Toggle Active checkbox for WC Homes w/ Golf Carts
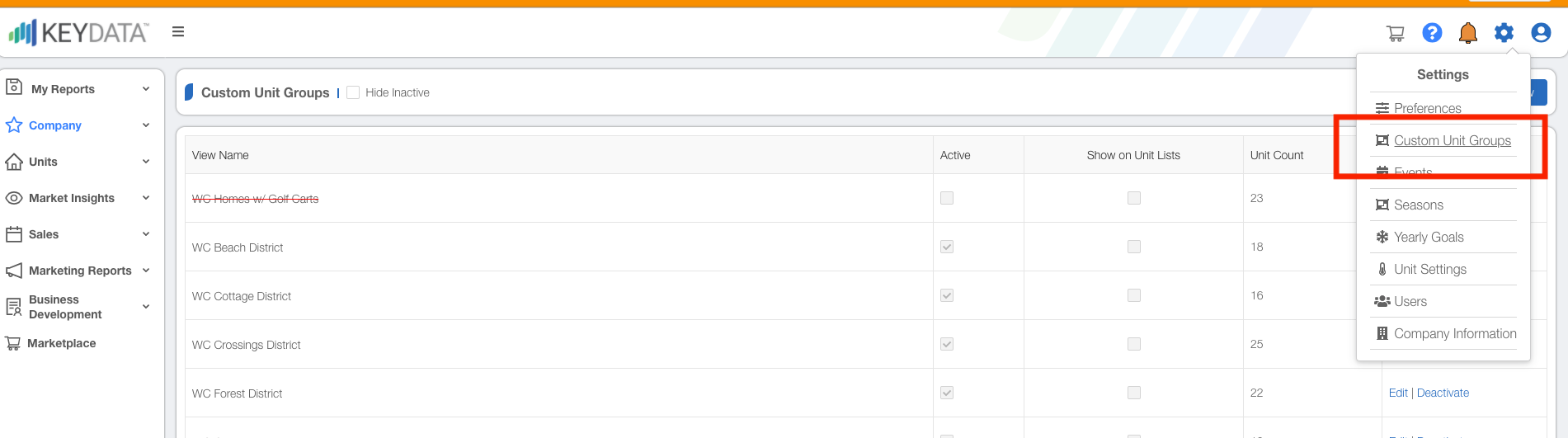Image resolution: width=1568 pixels, height=438 pixels. click(x=947, y=198)
